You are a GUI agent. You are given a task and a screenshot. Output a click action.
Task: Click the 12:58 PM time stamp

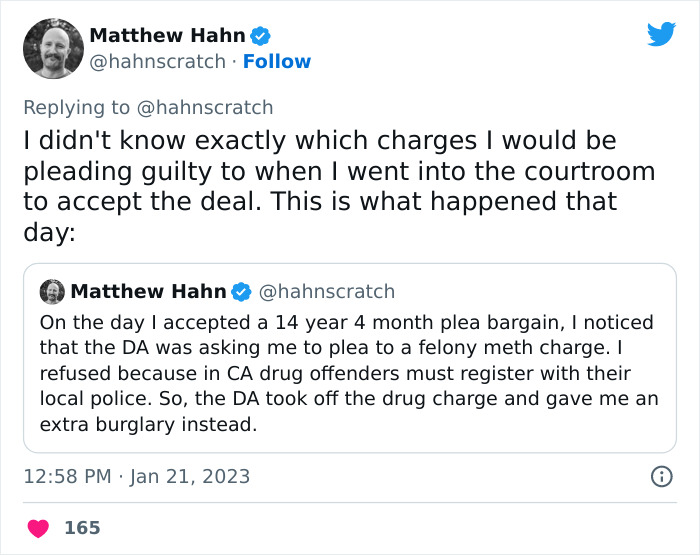pyautogui.click(x=66, y=476)
